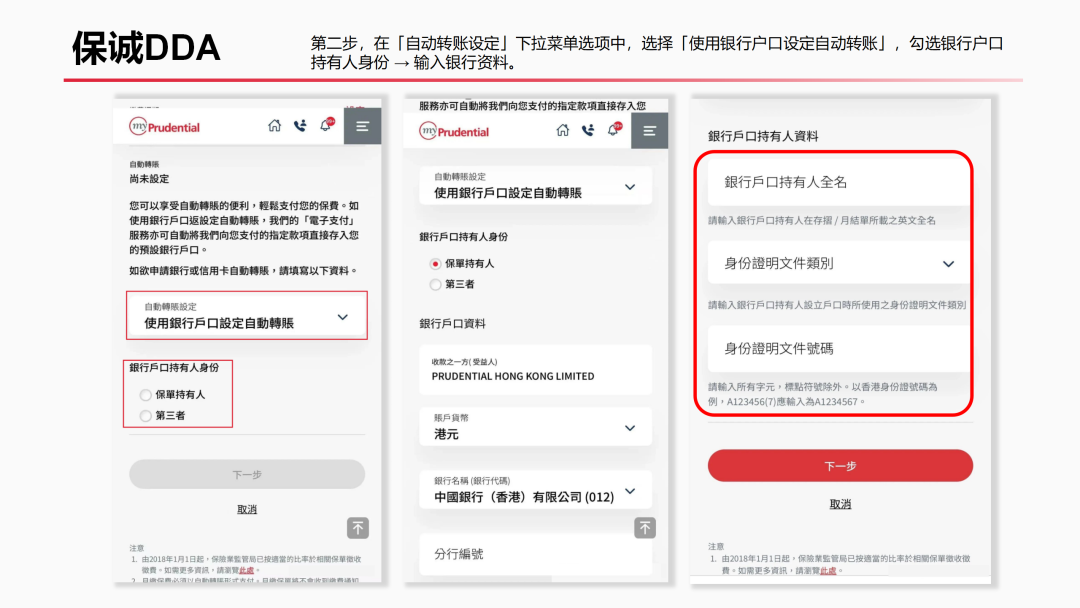Click 取消 link in left screen

[247, 510]
